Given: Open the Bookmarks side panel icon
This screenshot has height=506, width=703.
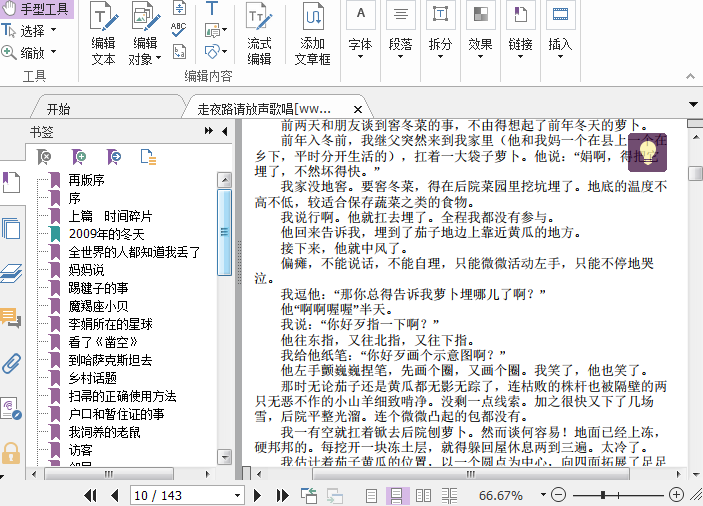Looking at the screenshot, I should point(11,182).
